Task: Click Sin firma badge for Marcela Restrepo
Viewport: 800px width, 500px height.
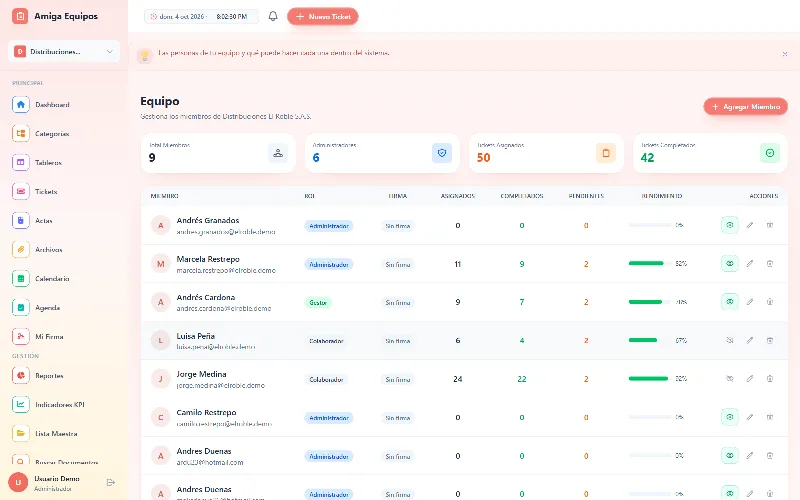Action: point(397,264)
